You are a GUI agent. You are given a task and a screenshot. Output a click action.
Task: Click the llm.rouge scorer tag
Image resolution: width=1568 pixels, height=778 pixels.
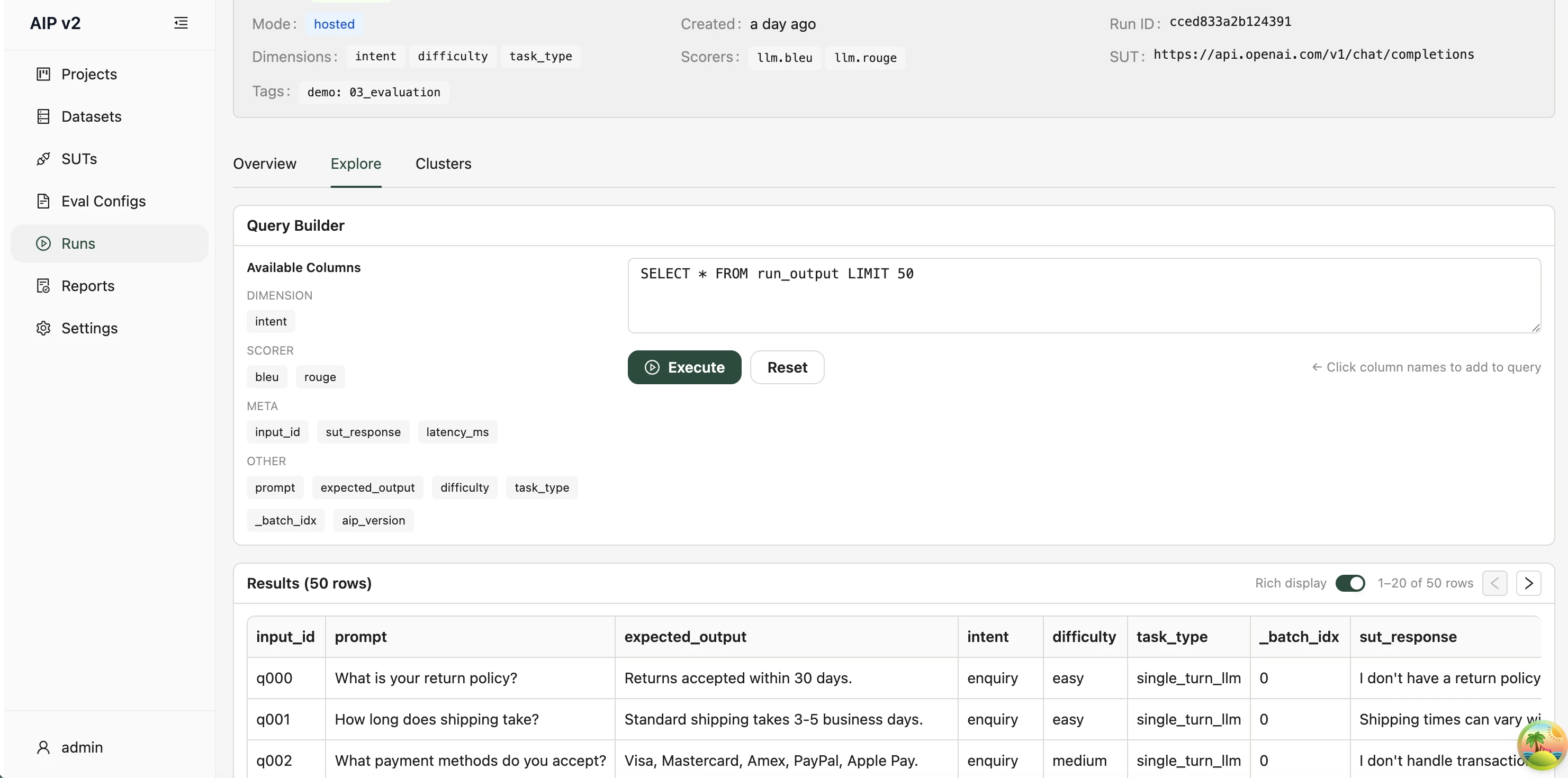(x=865, y=58)
